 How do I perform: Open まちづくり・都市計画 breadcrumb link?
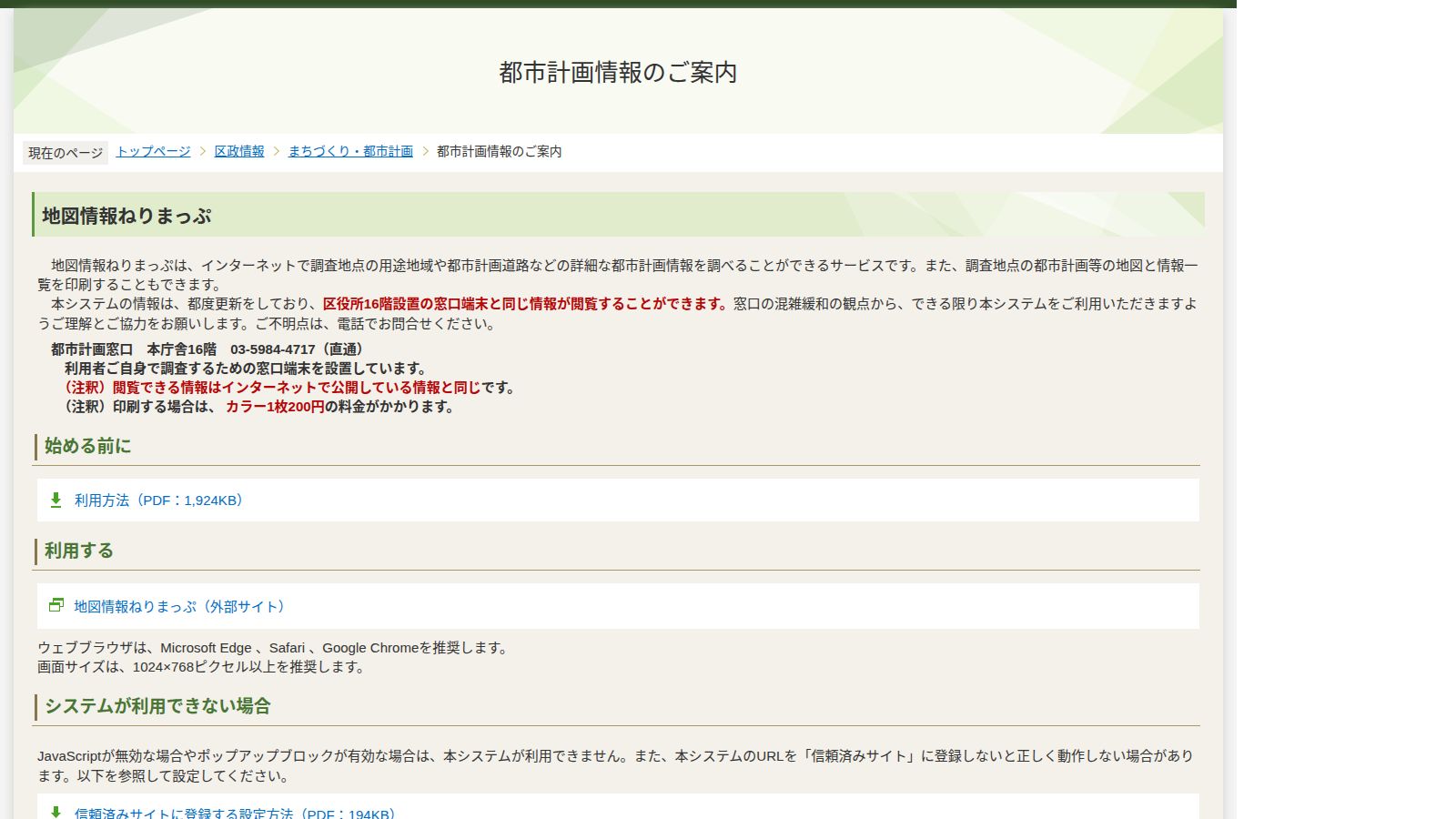click(350, 151)
